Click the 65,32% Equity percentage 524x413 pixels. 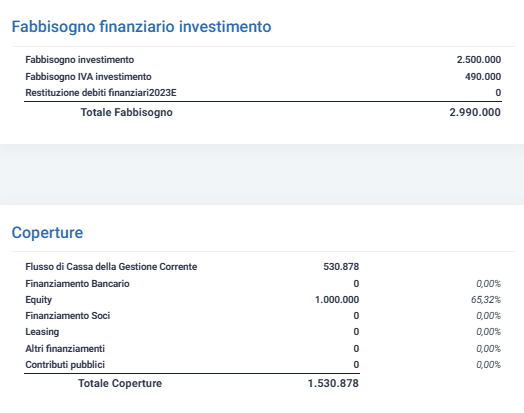point(486,300)
